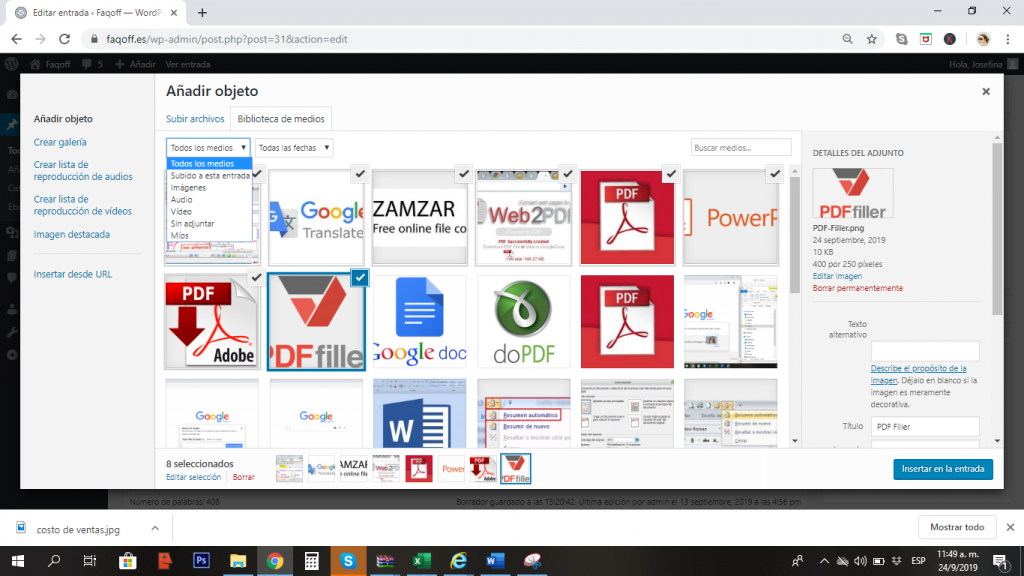Viewport: 1024px width, 576px height.
Task: Open the Windows Start menu
Action: point(18,561)
